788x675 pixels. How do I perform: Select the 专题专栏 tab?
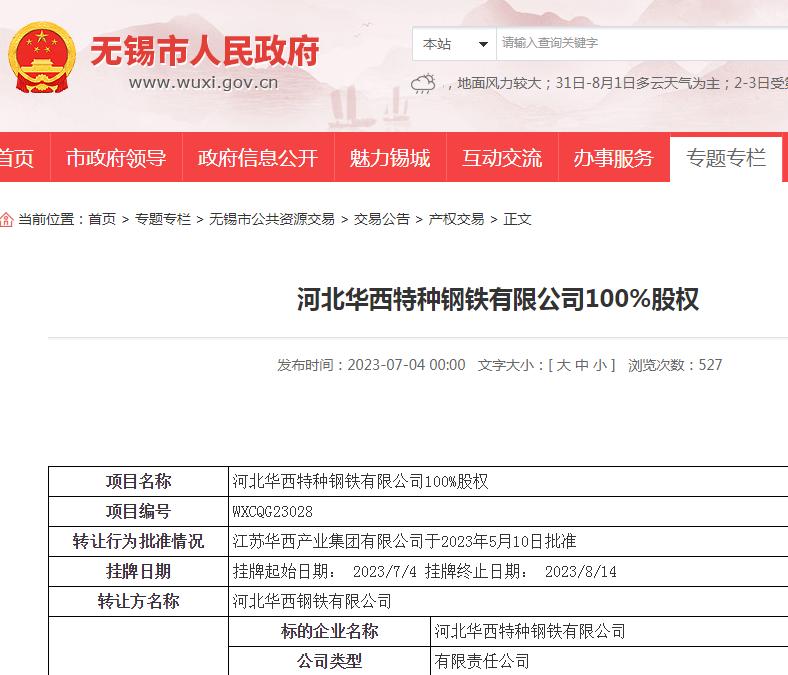click(x=725, y=157)
